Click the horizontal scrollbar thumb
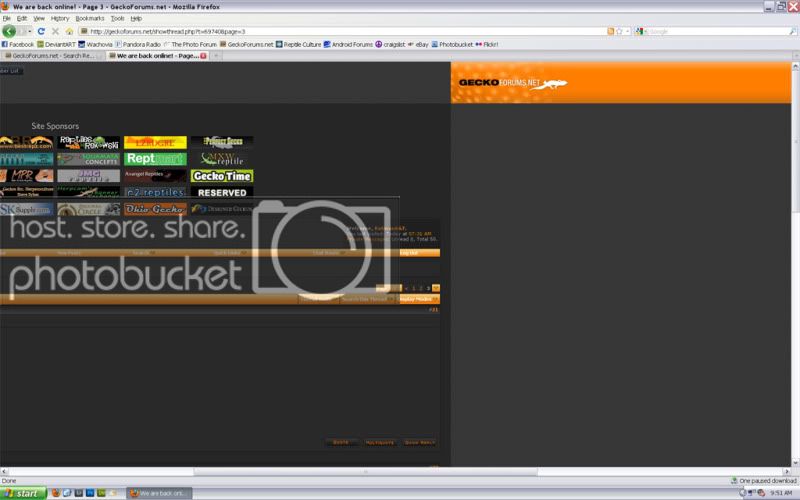The height and width of the screenshot is (500, 800). point(365,472)
